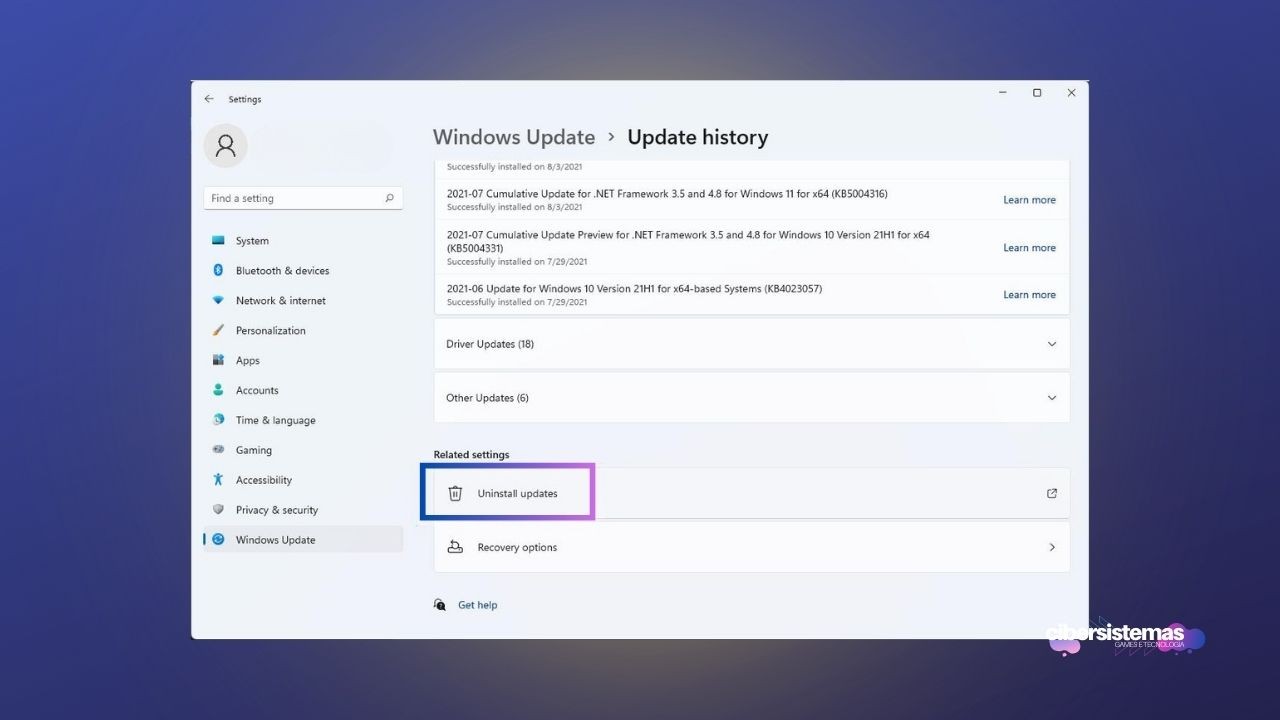Open Apps settings label
Viewport: 1280px width, 720px height.
coord(248,361)
